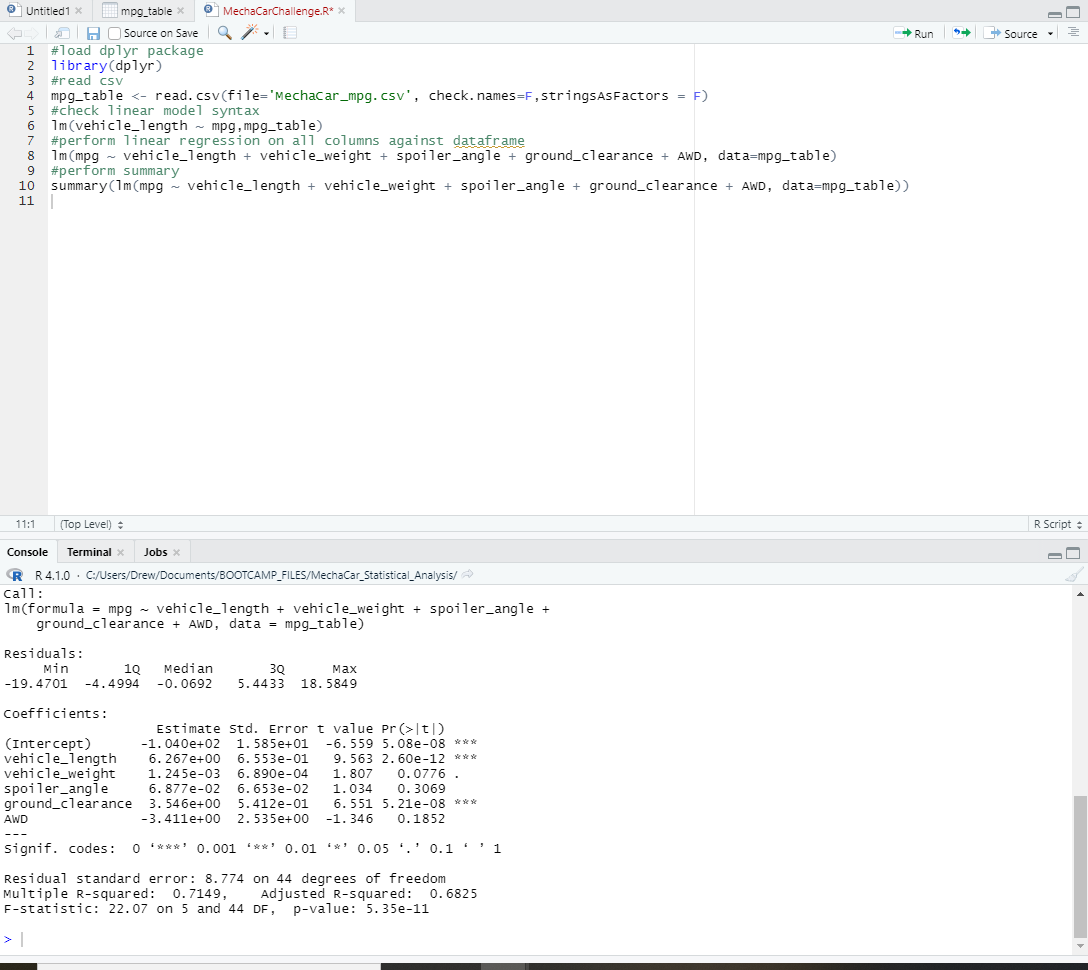Click the underlined word dataframe in line 7

tap(488, 141)
